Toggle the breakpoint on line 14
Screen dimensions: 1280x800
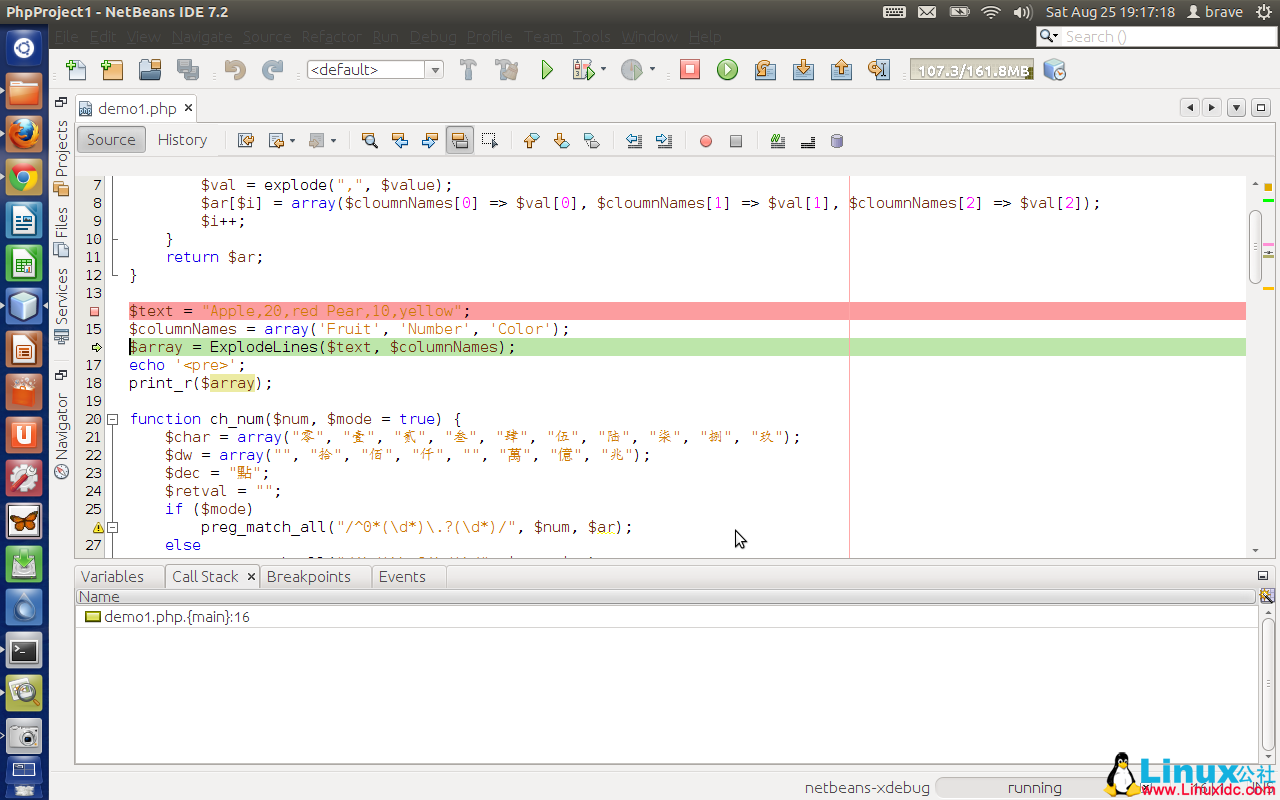(95, 311)
